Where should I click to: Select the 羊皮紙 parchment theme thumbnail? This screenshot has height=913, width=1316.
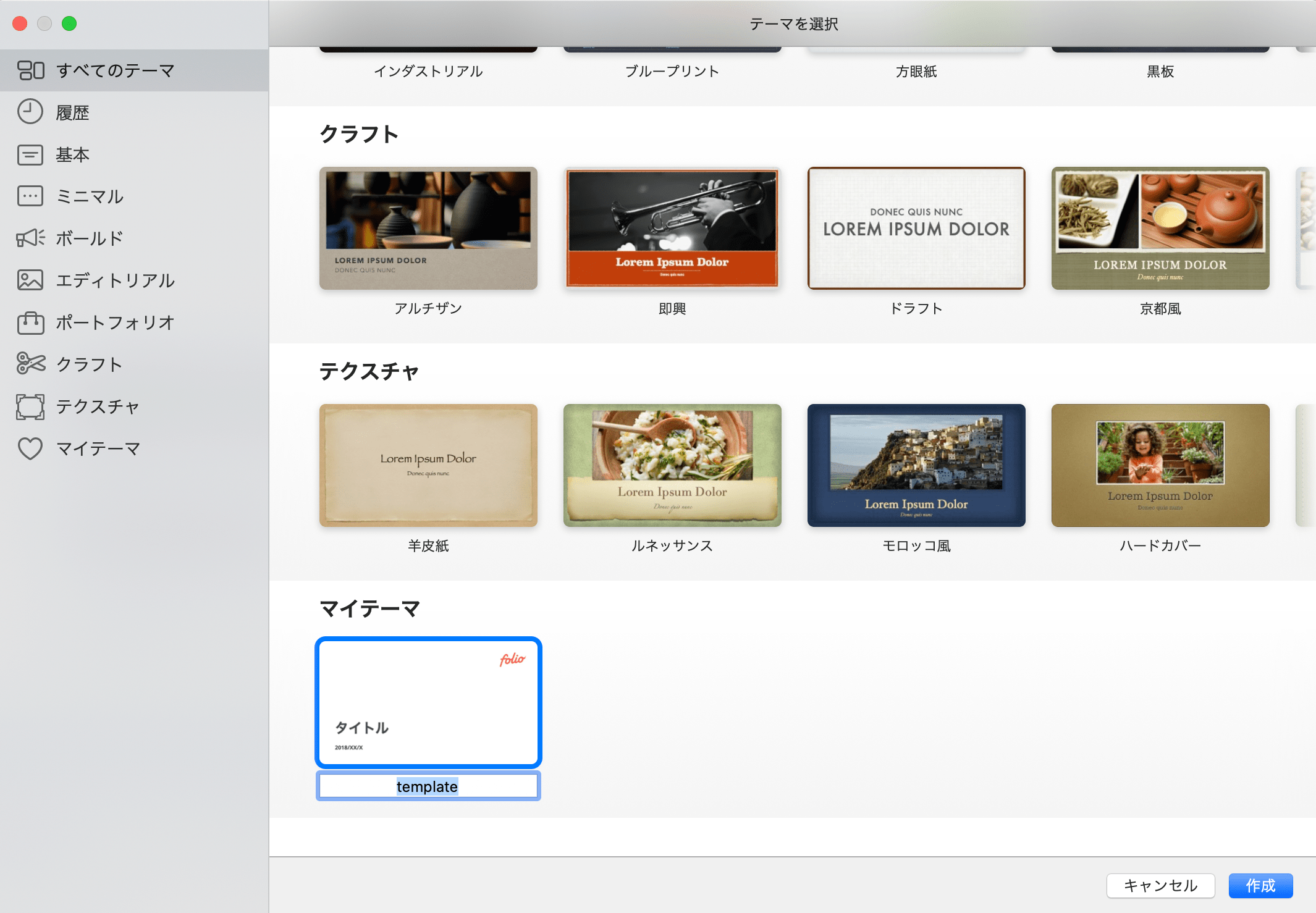coord(428,465)
